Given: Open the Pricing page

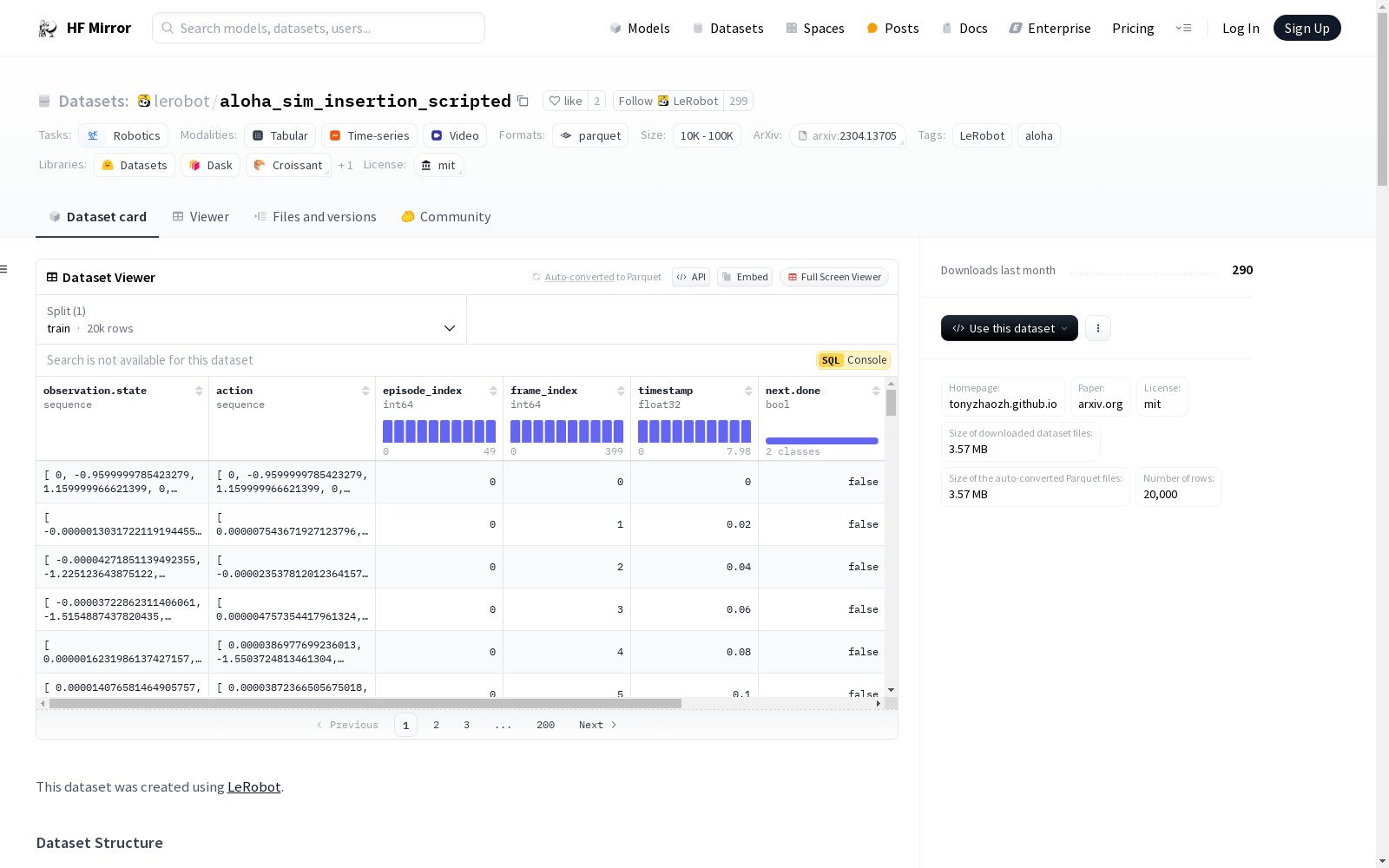Looking at the screenshot, I should pyautogui.click(x=1133, y=29).
